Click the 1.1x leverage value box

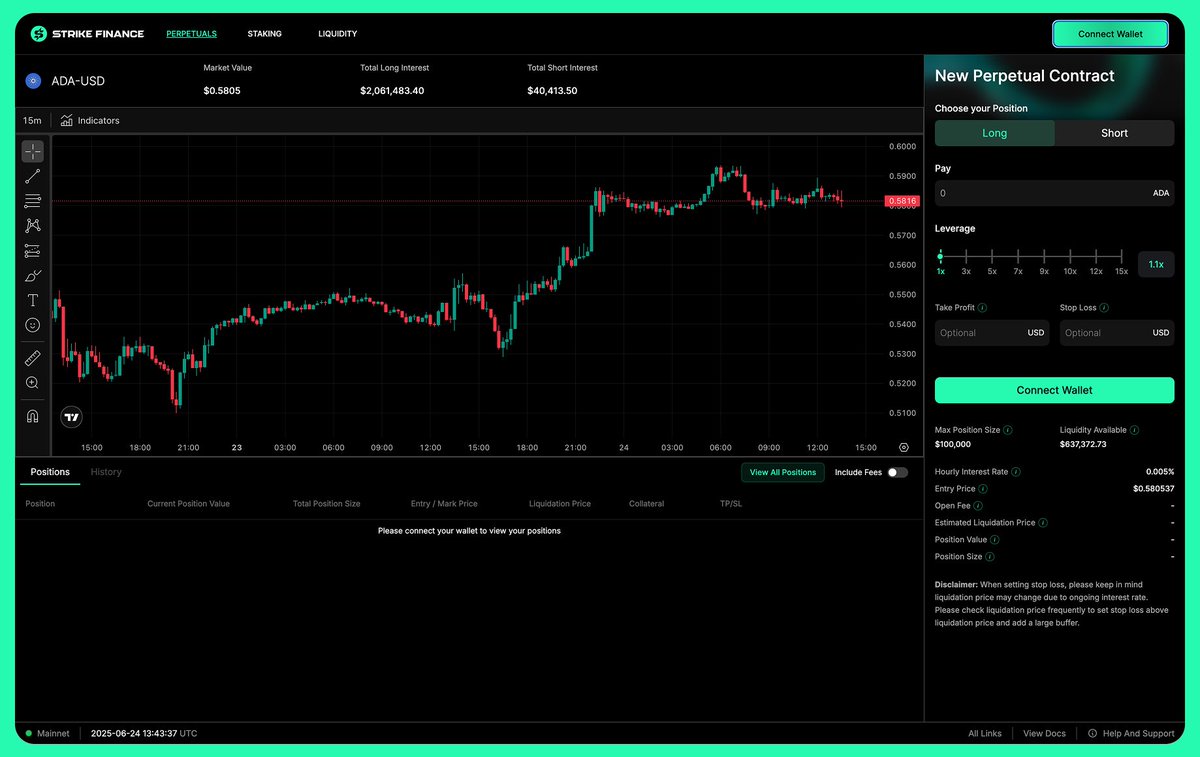pos(1156,264)
